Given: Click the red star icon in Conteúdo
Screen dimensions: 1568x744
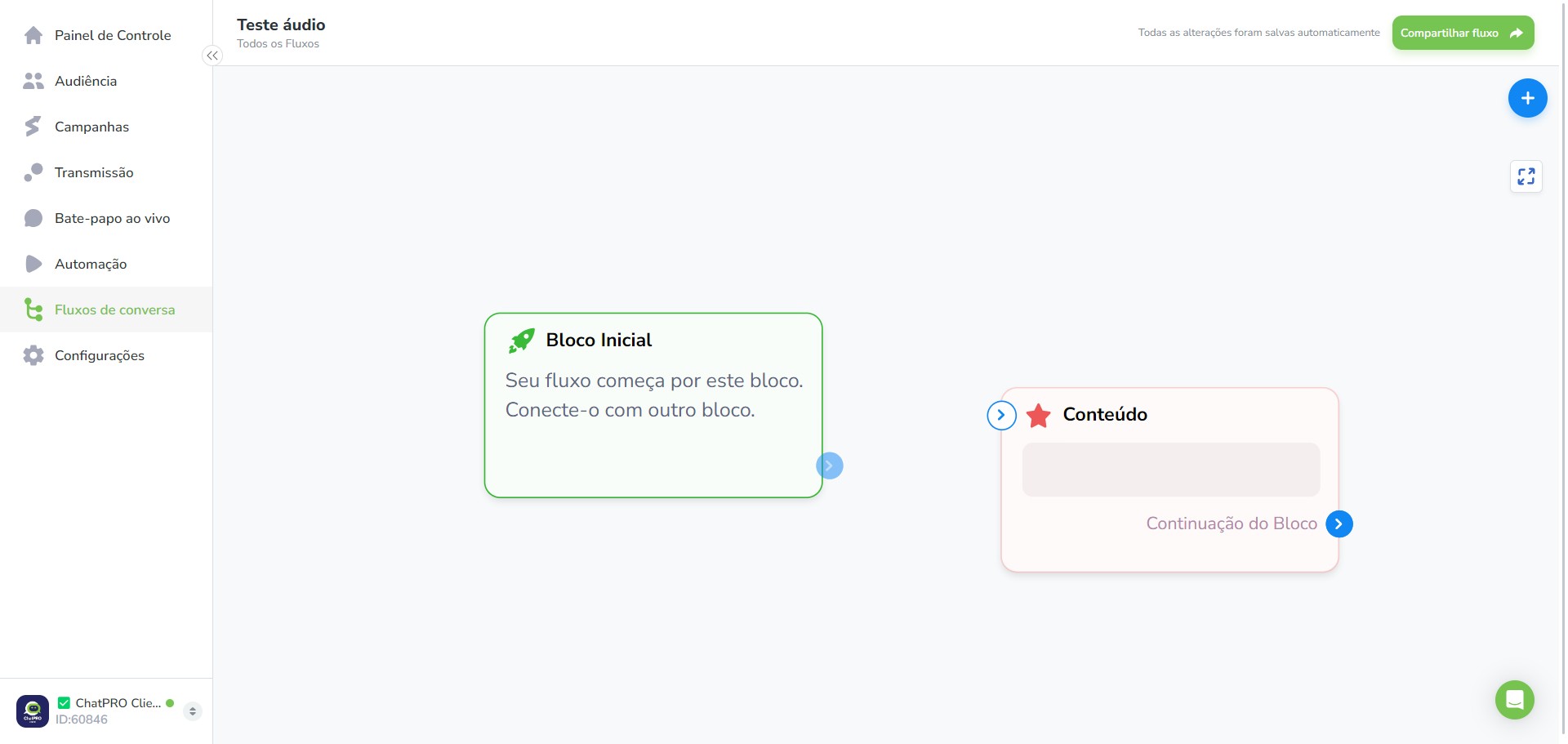Looking at the screenshot, I should 1039,416.
